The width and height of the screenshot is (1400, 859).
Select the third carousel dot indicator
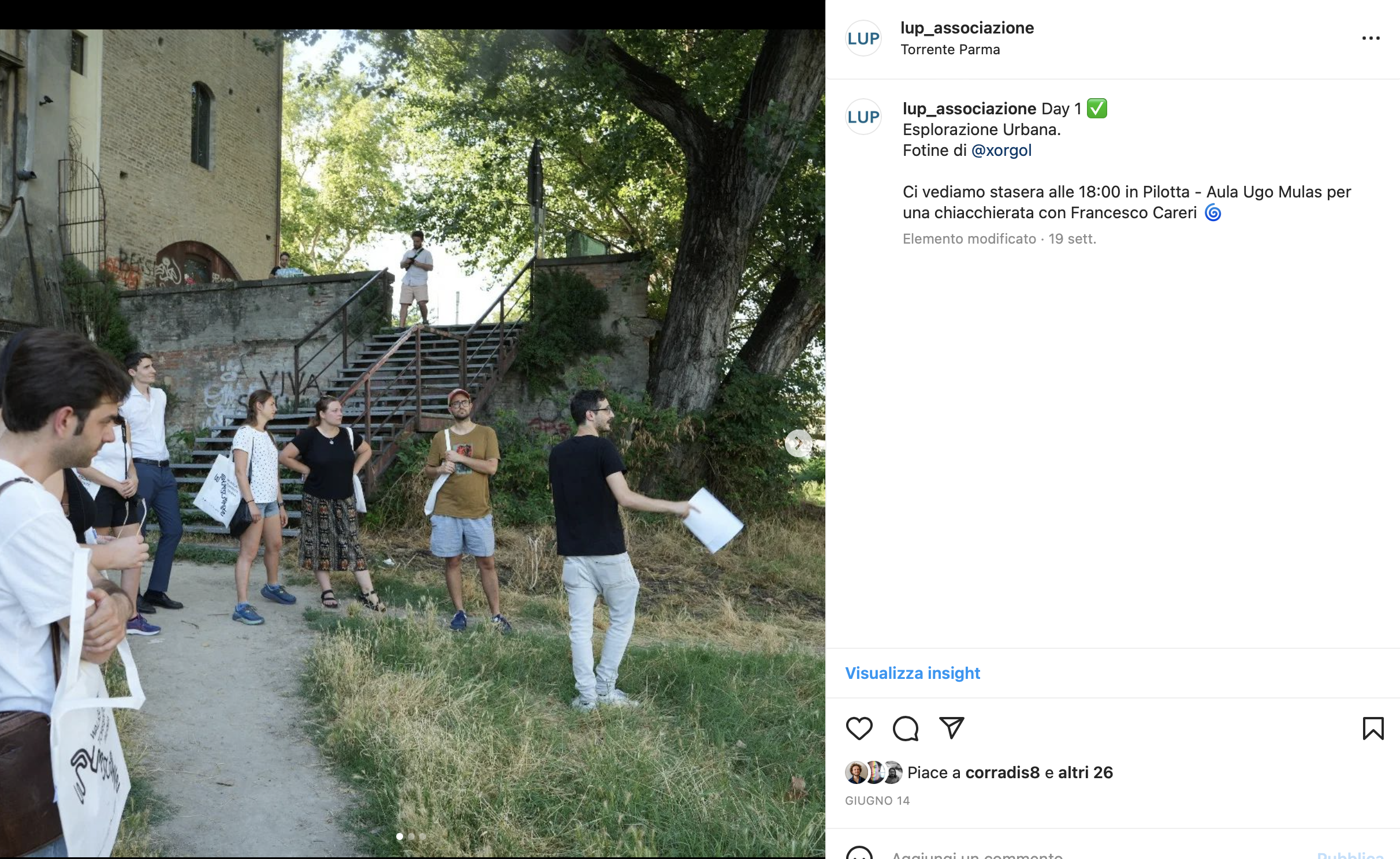423,836
